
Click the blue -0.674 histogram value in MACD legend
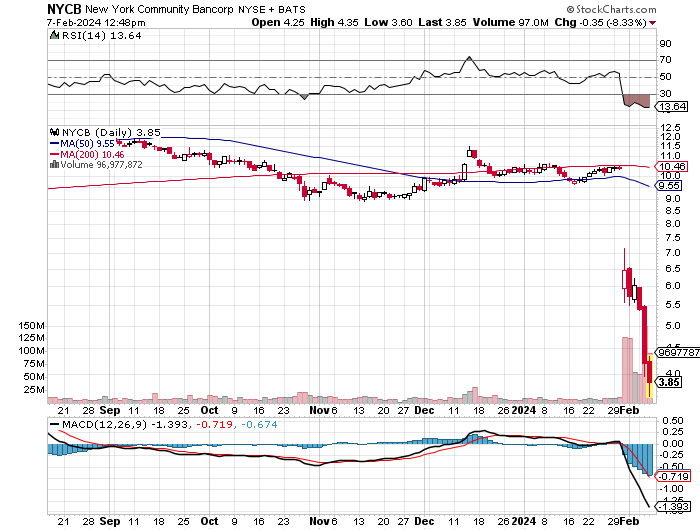tap(259, 425)
